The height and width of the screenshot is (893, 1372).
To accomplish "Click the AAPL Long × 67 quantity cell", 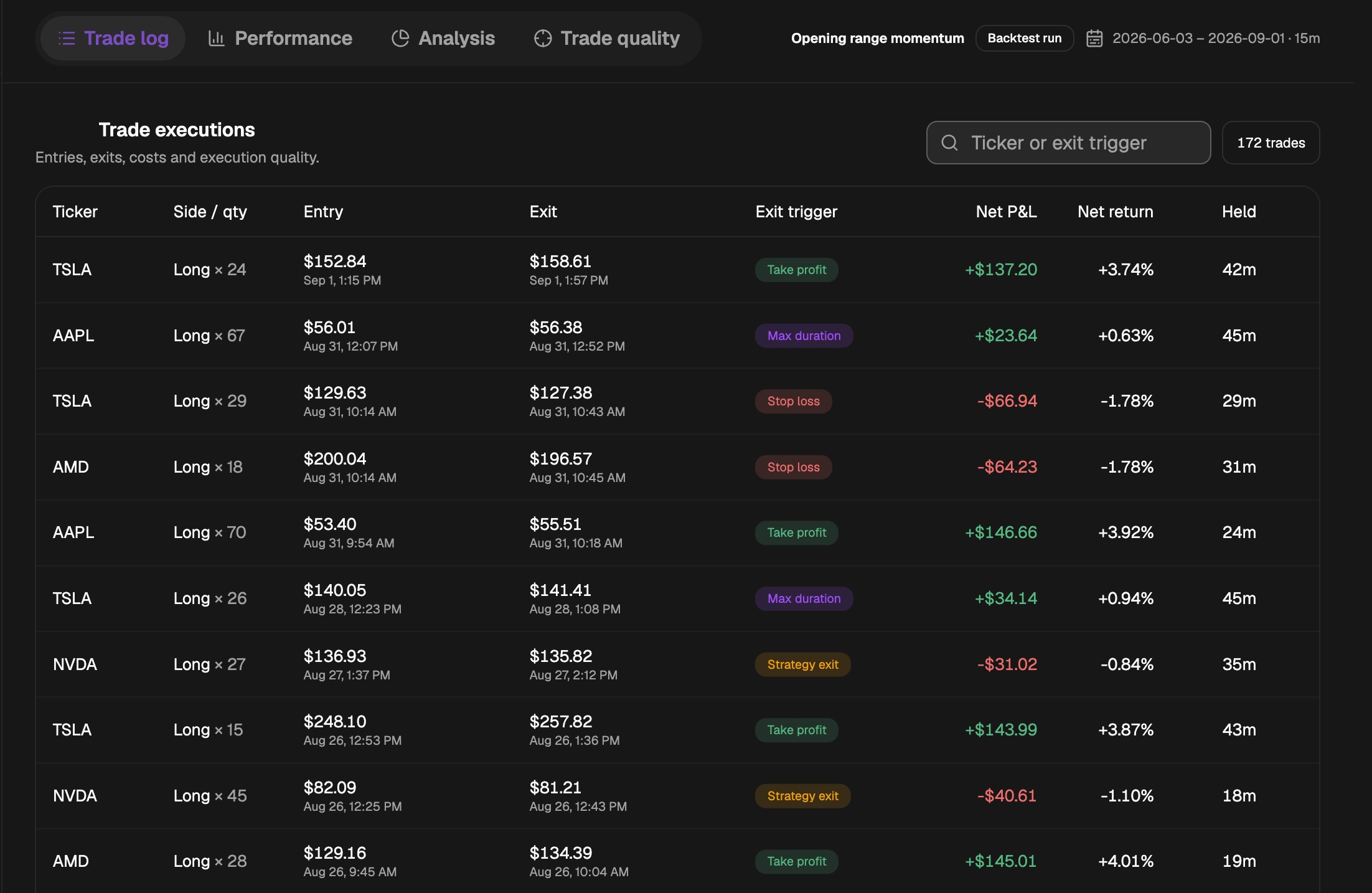I will click(209, 336).
